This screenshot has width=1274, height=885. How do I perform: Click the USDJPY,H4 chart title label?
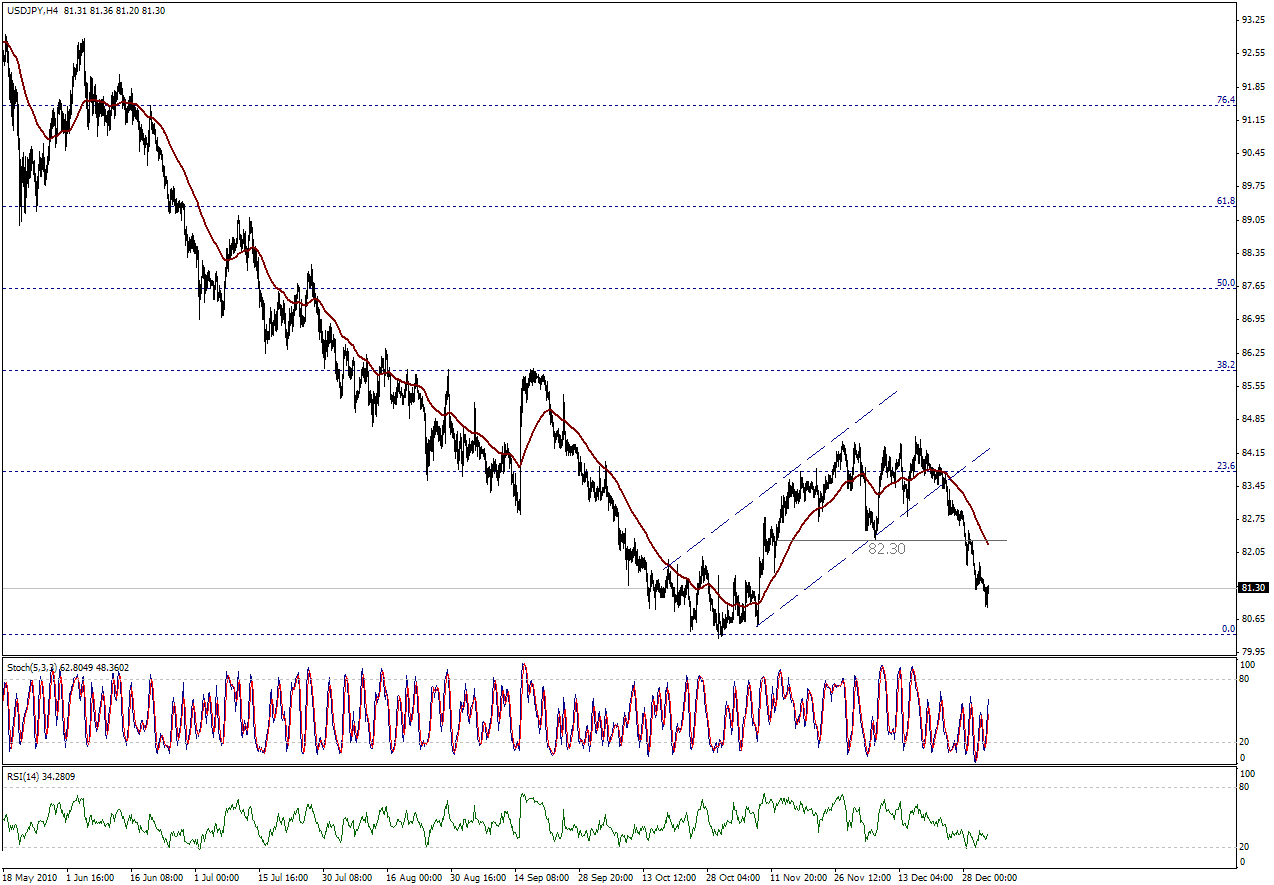click(x=32, y=10)
